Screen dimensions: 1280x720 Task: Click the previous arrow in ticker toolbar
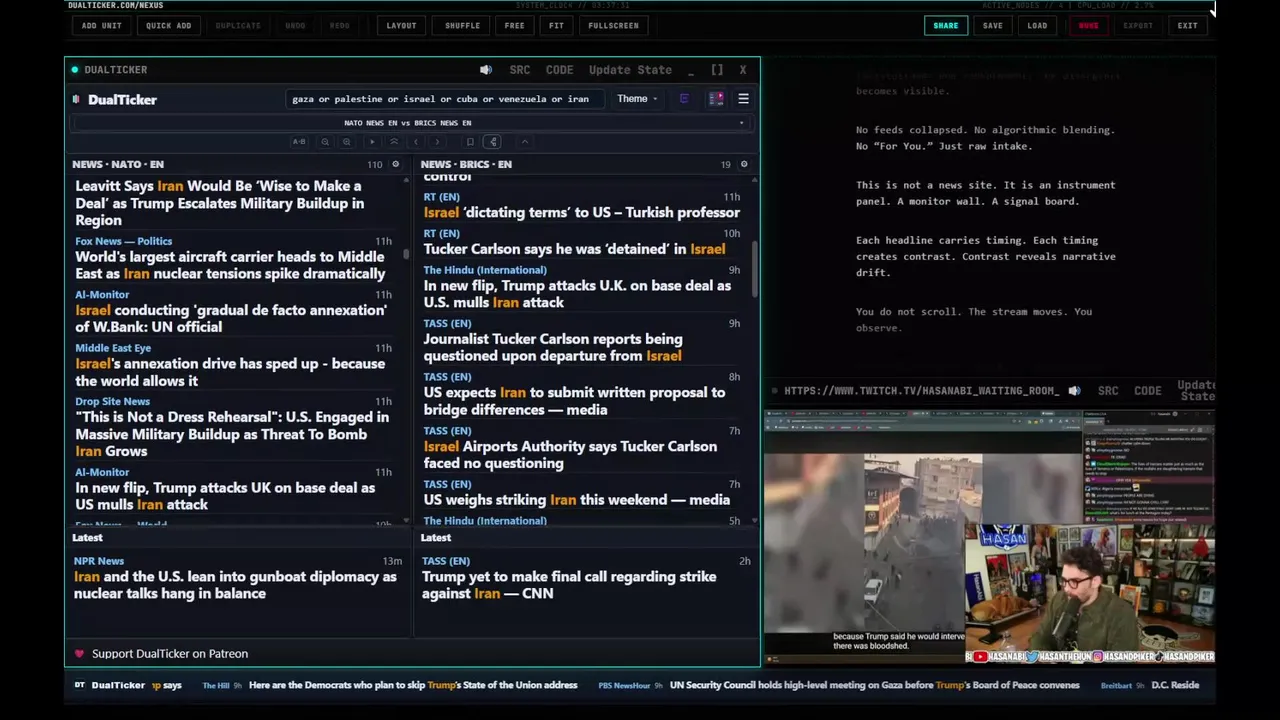pos(416,142)
